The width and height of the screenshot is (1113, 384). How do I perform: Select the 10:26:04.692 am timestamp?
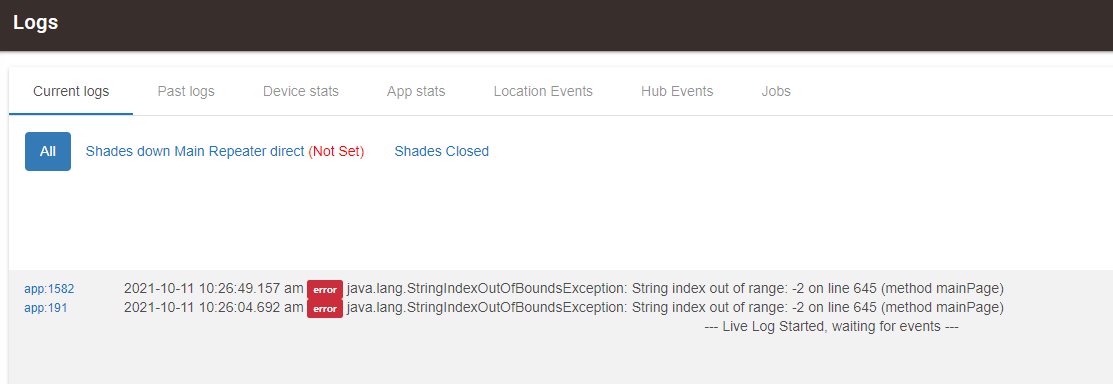214,308
